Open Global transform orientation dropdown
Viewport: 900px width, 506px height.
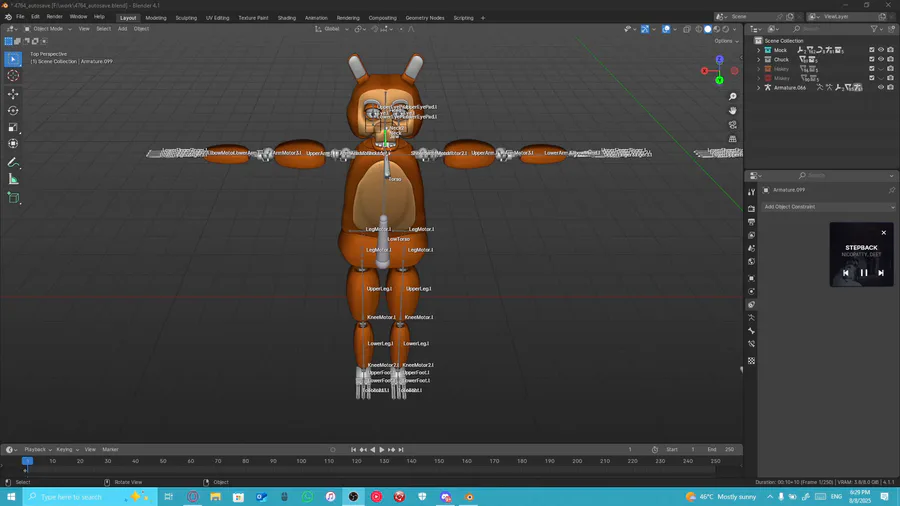(332, 29)
